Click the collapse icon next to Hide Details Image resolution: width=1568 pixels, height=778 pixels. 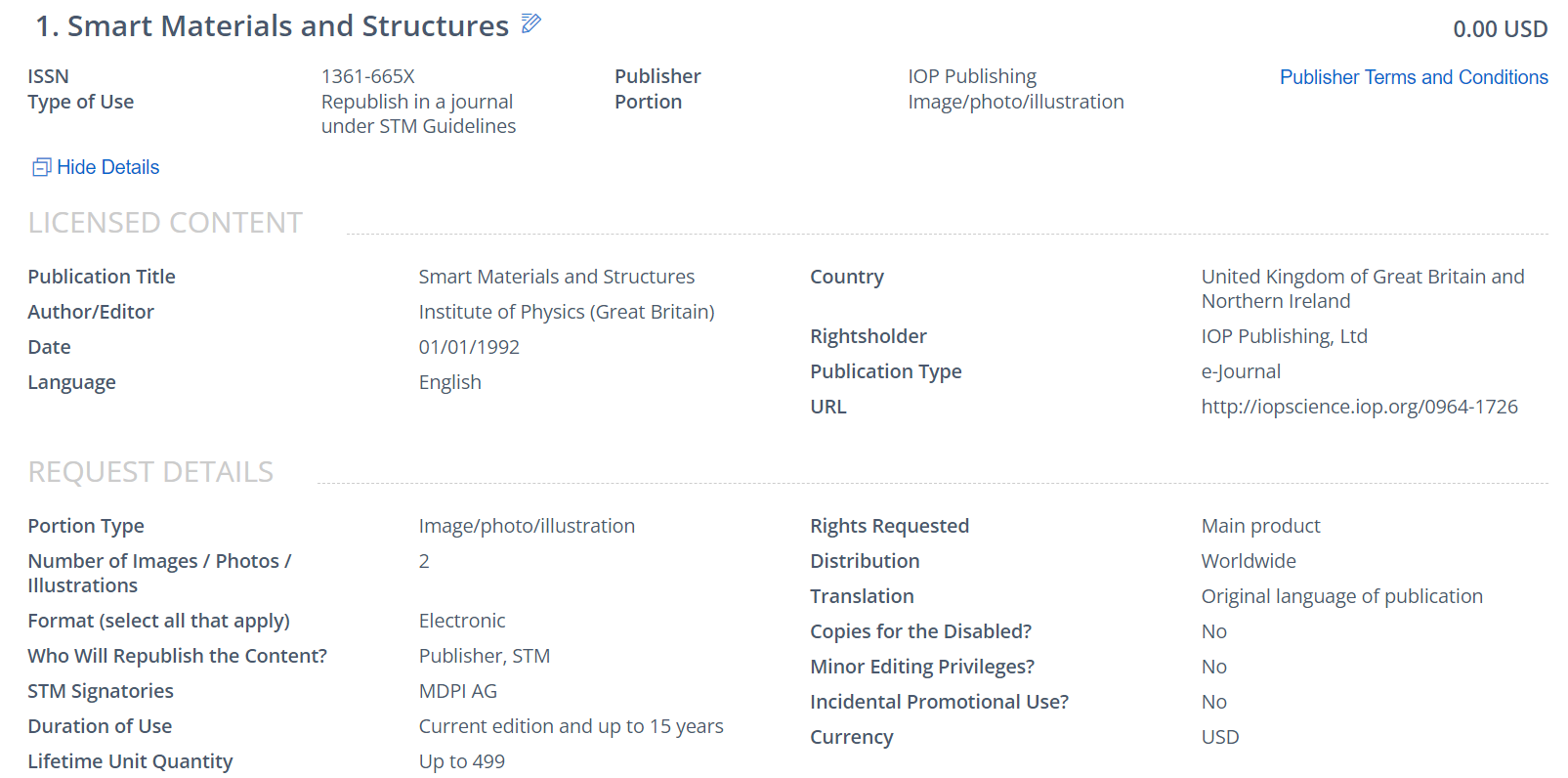pos(41,168)
